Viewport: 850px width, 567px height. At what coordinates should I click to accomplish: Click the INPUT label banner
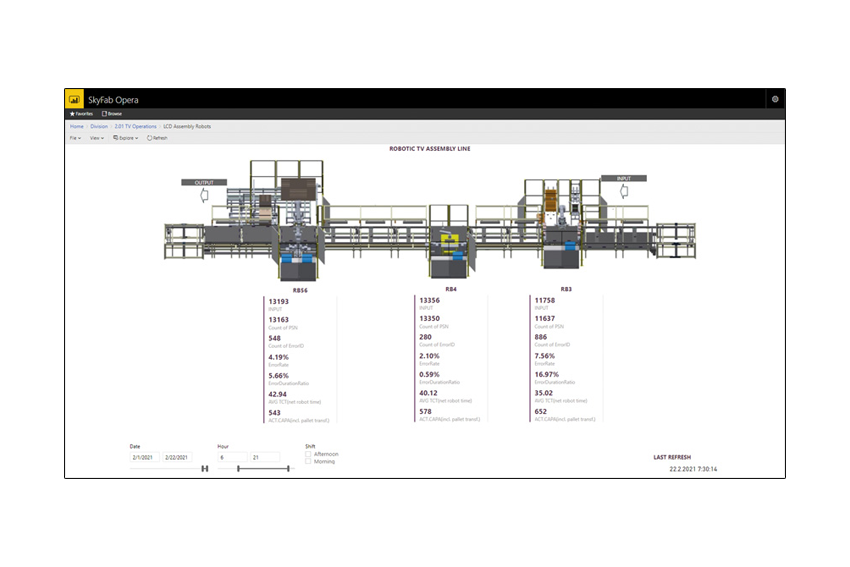click(623, 178)
